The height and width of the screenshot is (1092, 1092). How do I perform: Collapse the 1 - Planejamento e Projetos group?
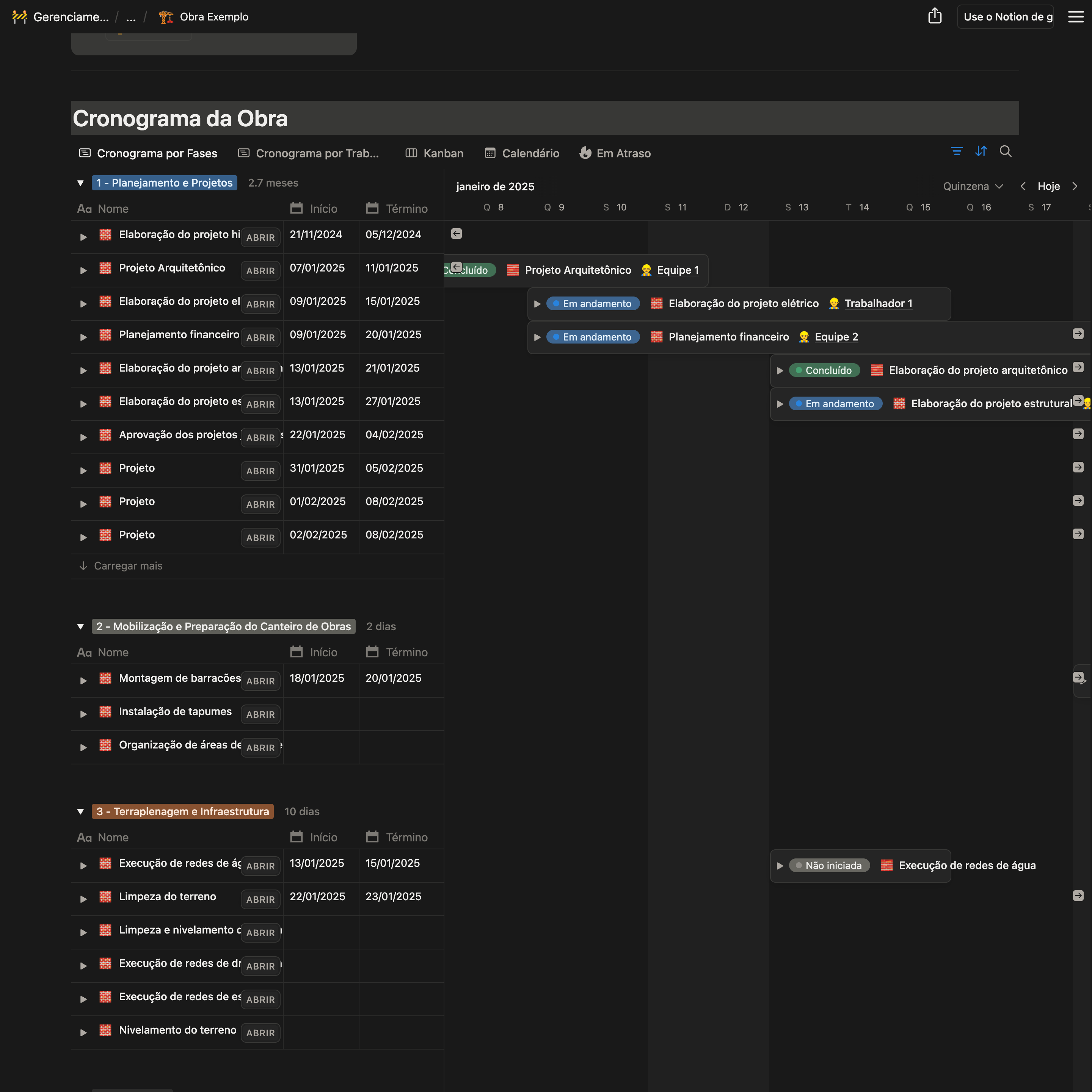click(x=80, y=183)
